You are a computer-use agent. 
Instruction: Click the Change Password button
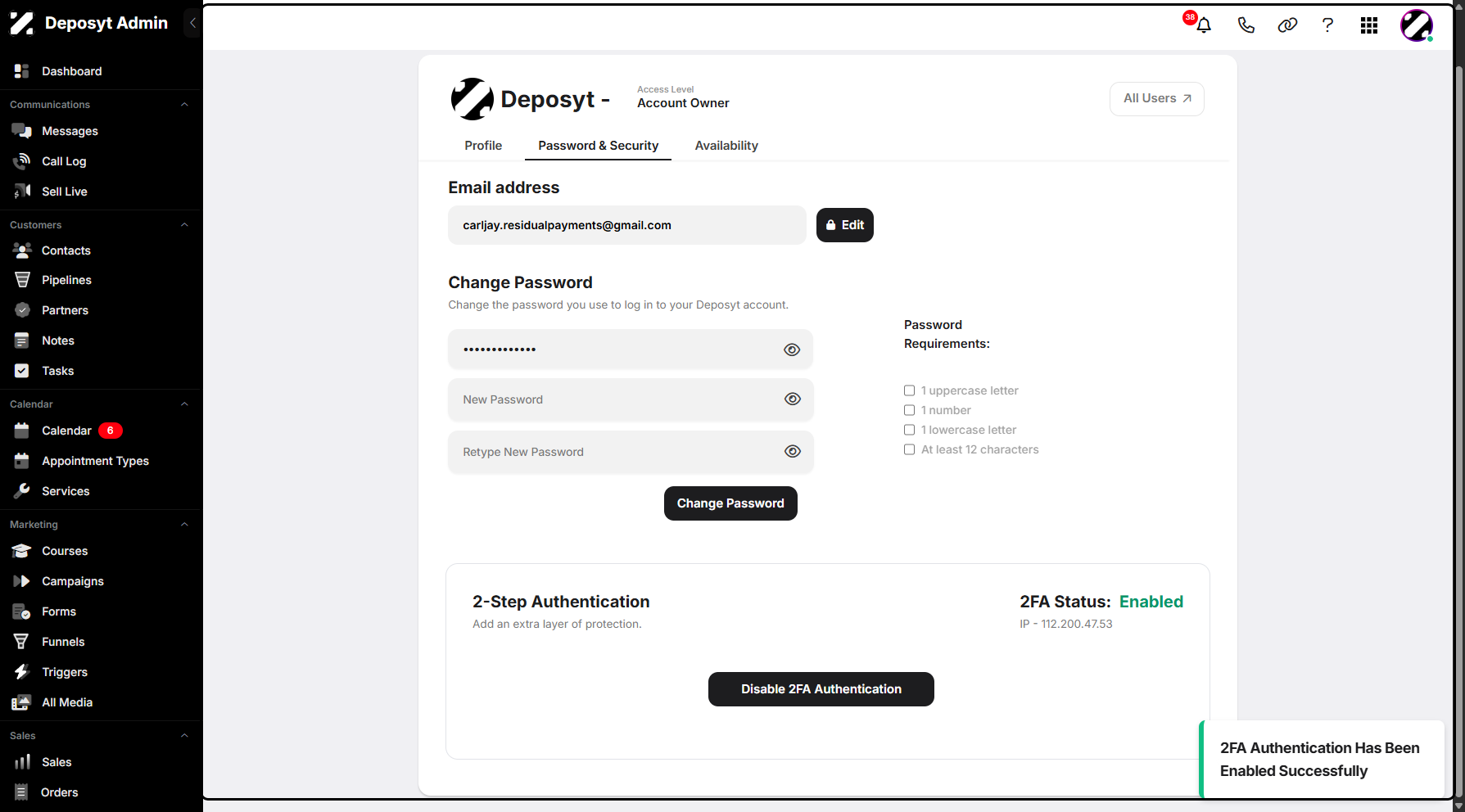click(730, 503)
